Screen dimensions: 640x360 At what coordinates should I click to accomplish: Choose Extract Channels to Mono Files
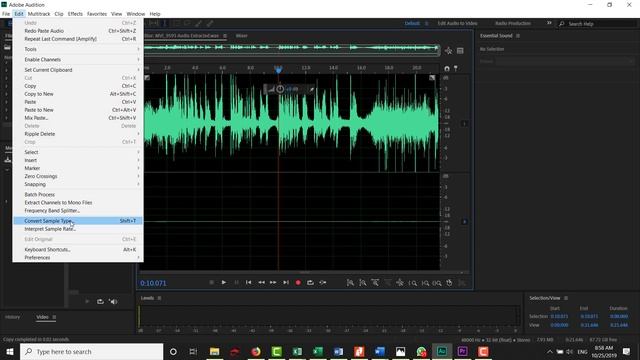[78, 202]
